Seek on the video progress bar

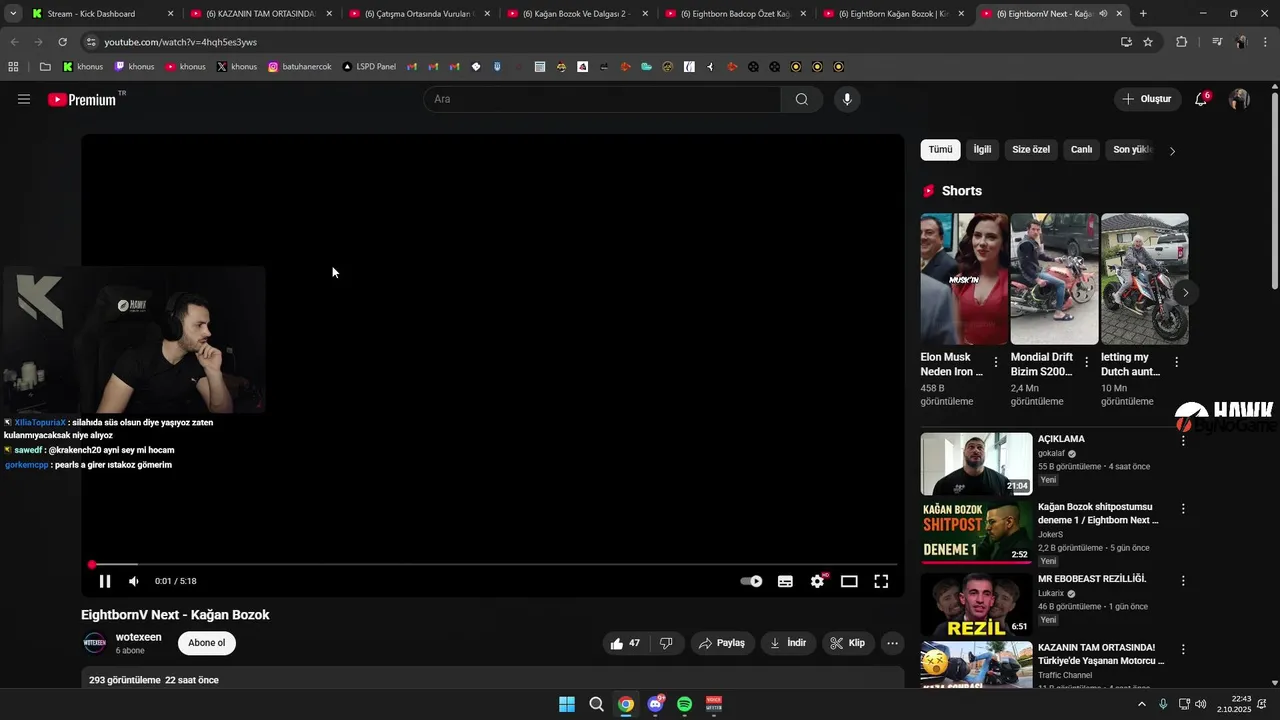click(493, 565)
